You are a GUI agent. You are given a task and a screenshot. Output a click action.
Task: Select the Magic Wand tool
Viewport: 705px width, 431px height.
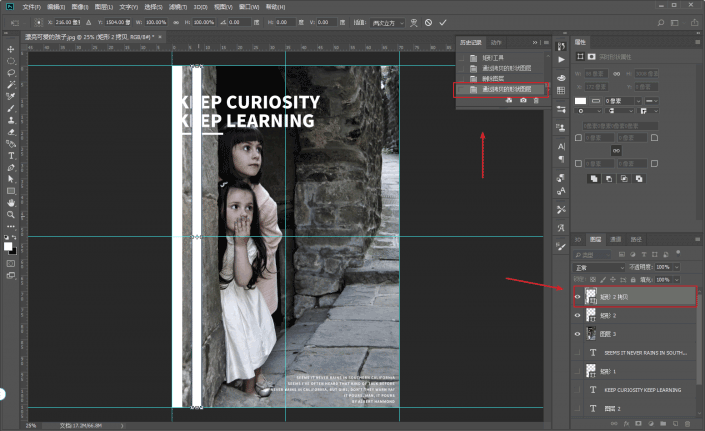point(11,84)
